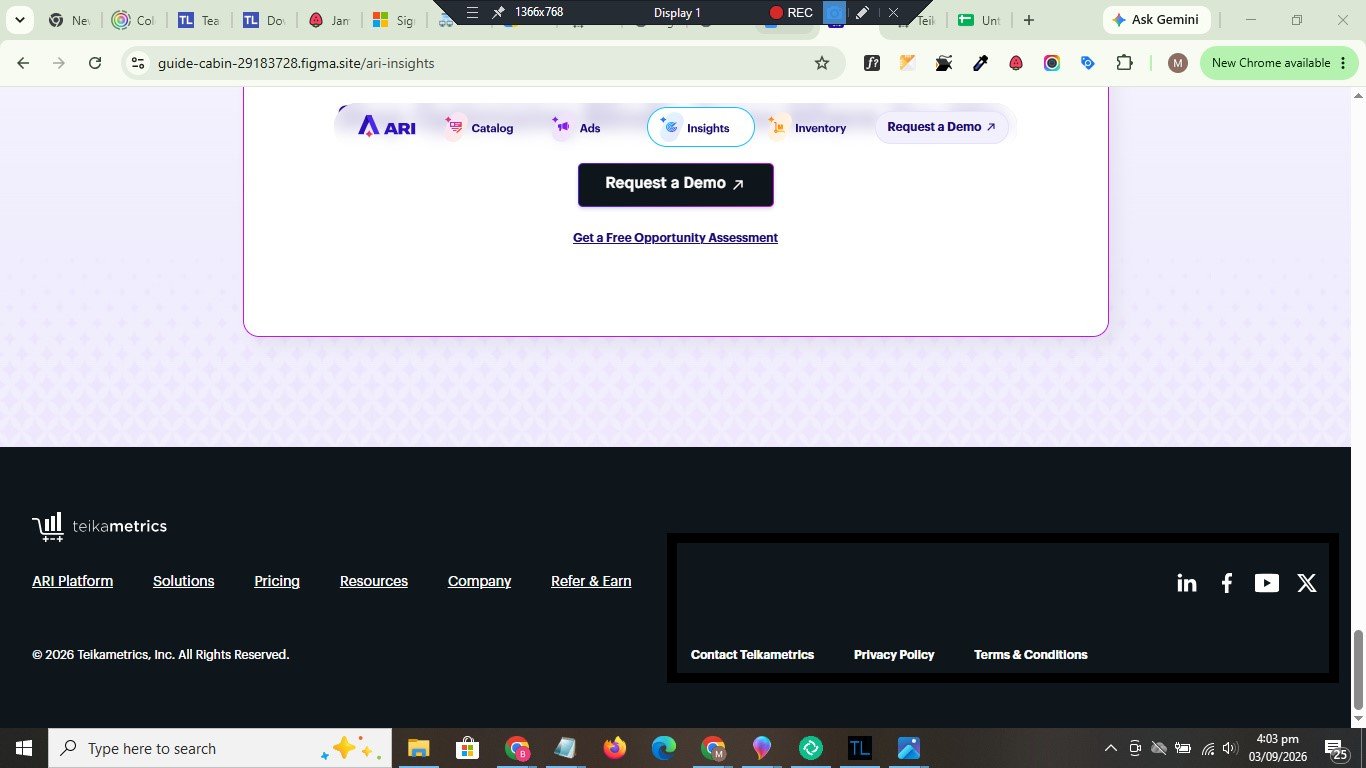Open Microsoft Store from taskbar

467,748
